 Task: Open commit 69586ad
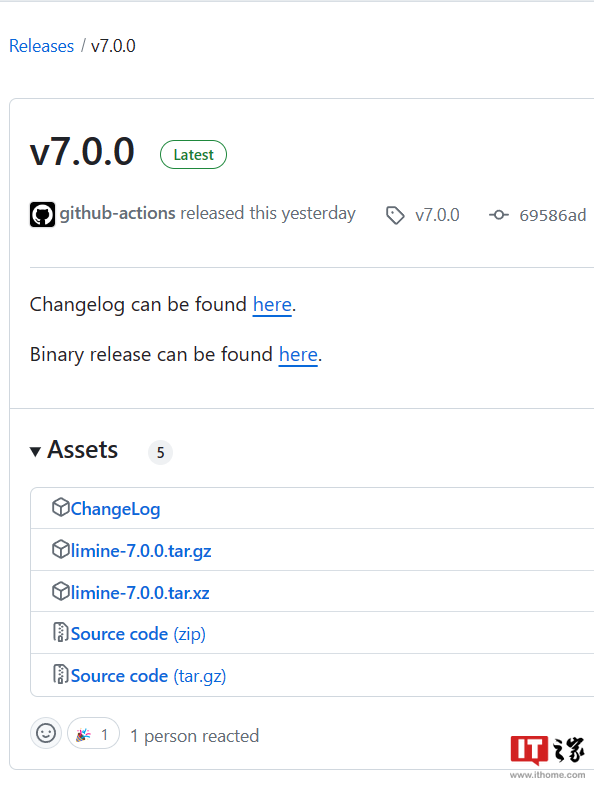click(x=552, y=215)
